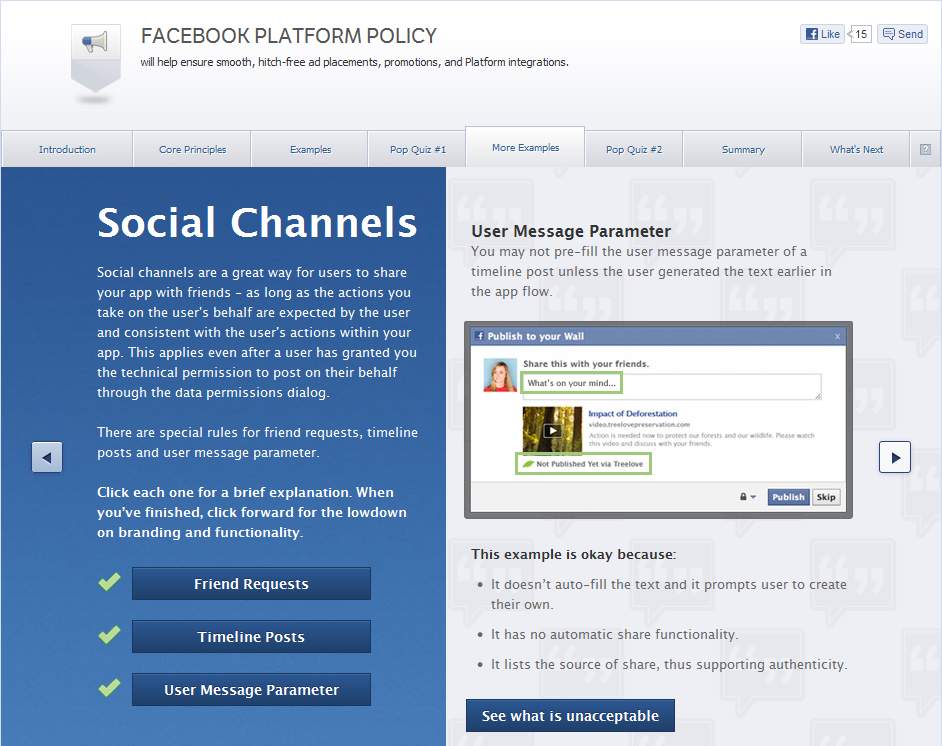Select the More Examples tab

(525, 148)
